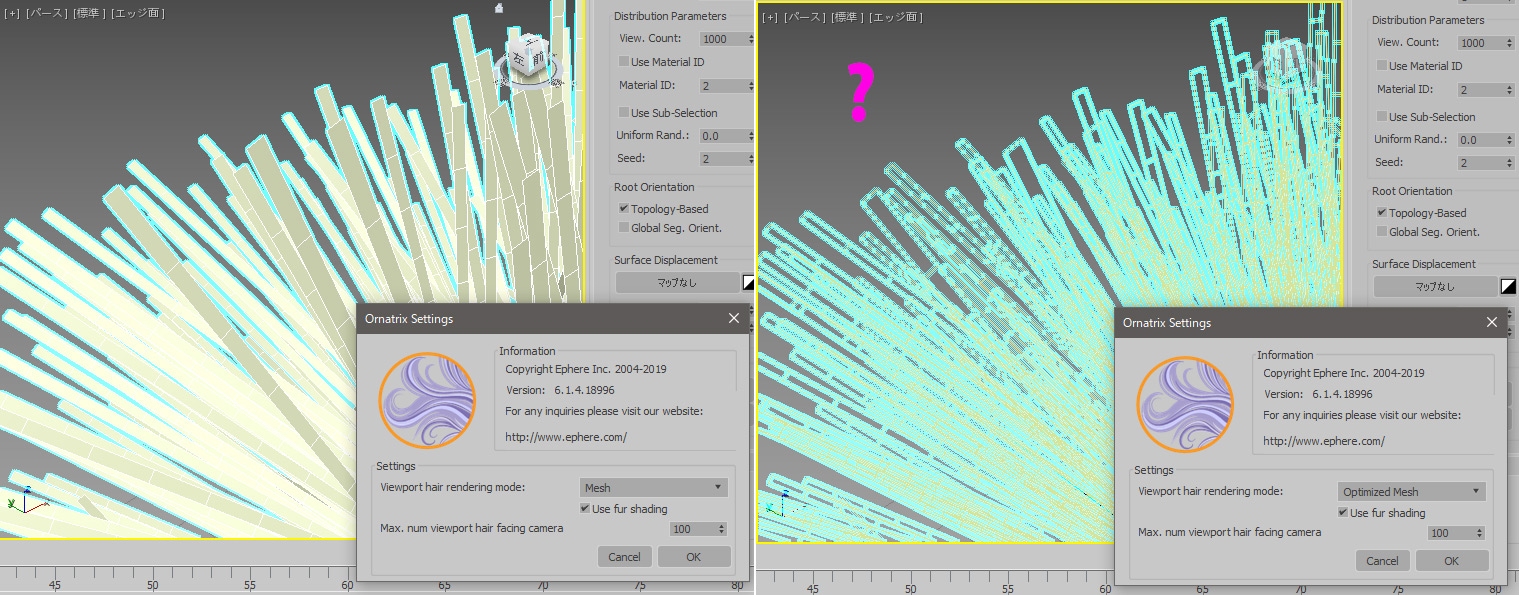The image size is (1519, 595).
Task: Click black-white map icon beside left マップなし button
Action: pyautogui.click(x=748, y=283)
